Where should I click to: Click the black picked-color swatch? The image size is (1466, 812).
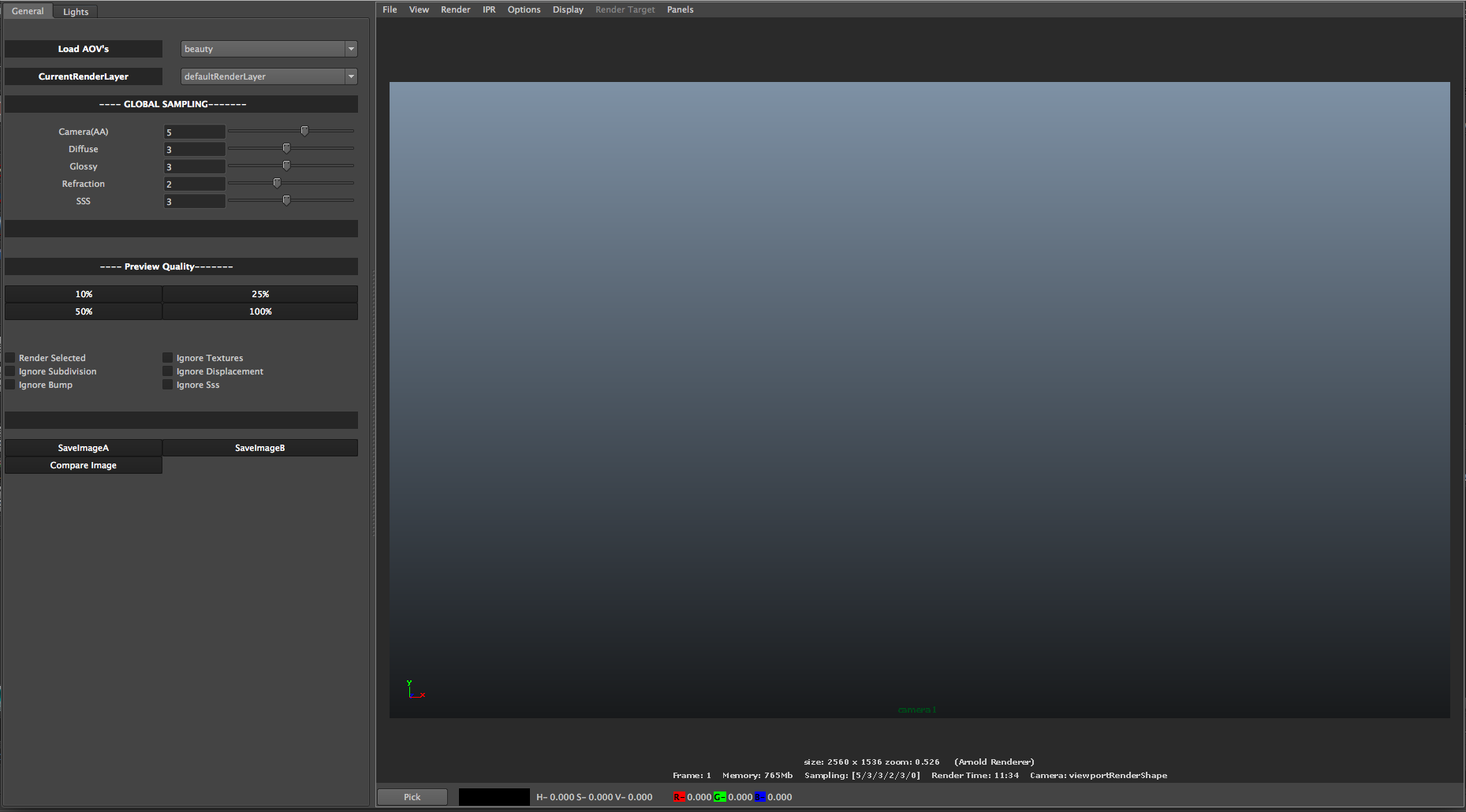point(494,797)
